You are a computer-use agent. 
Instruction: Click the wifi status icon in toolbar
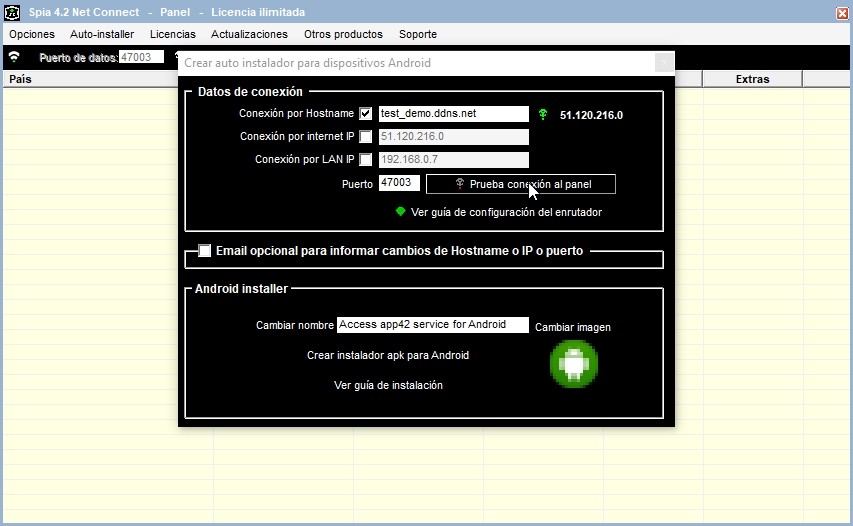tap(14, 57)
